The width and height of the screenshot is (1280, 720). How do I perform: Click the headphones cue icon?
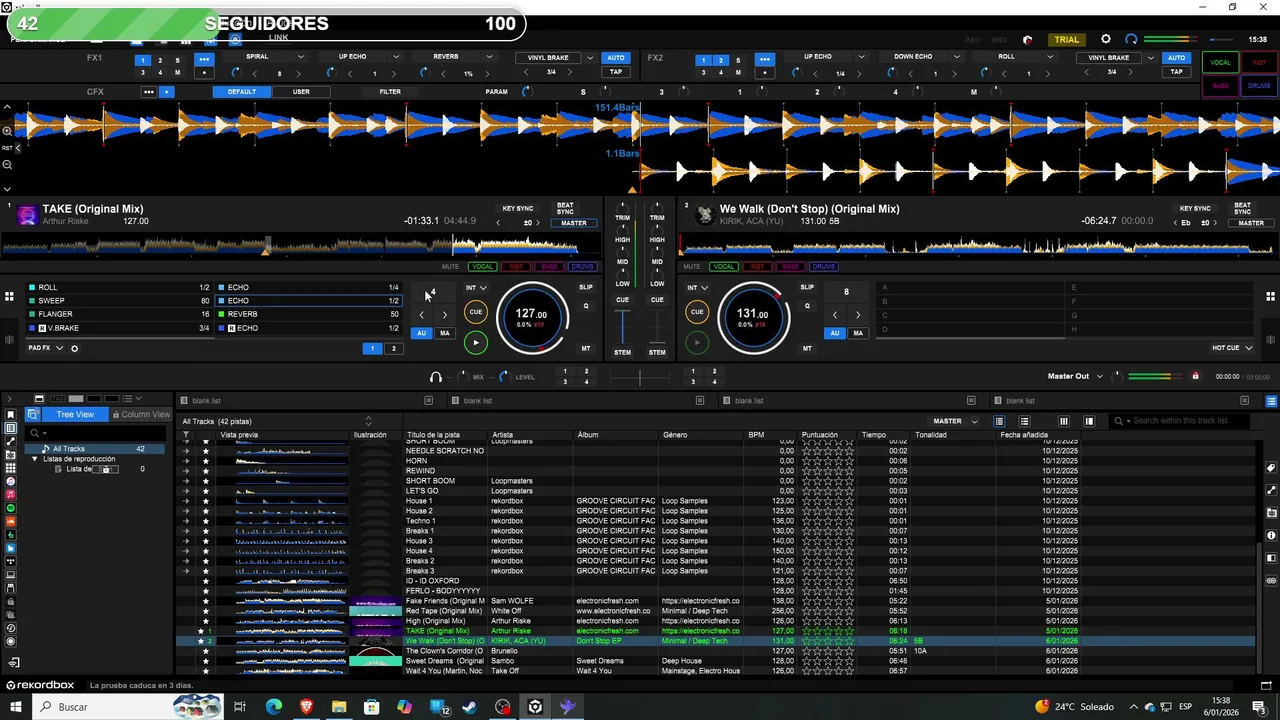pyautogui.click(x=435, y=377)
